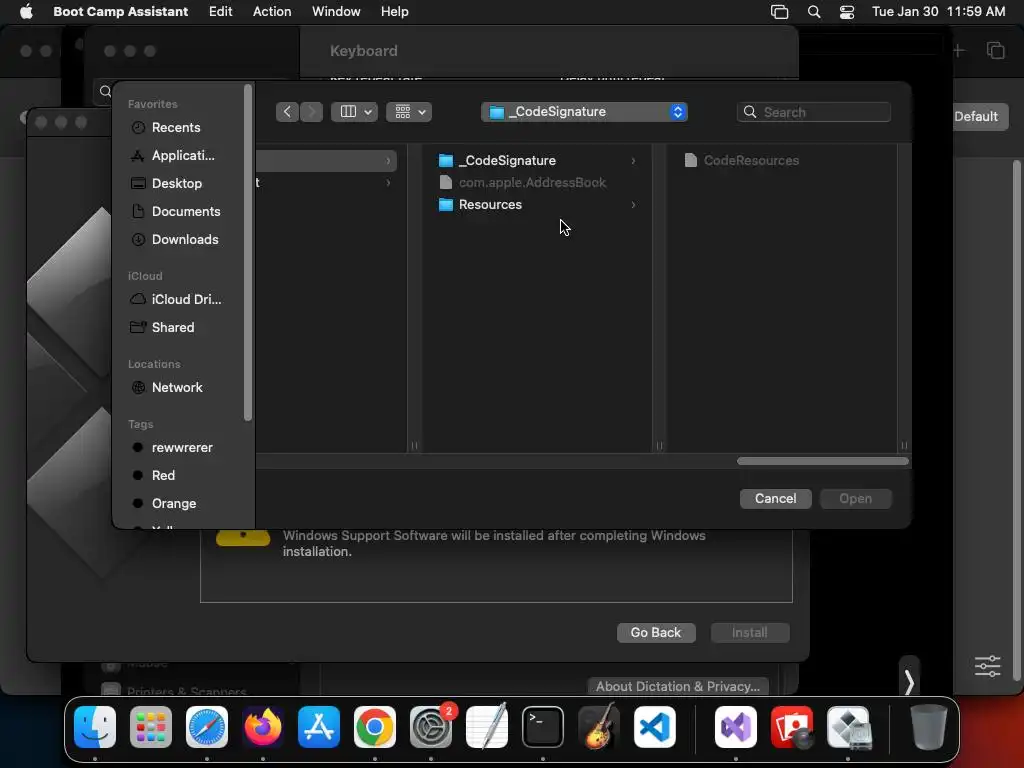This screenshot has width=1024, height=768.
Task: Open the Action menu
Action: coord(272,11)
